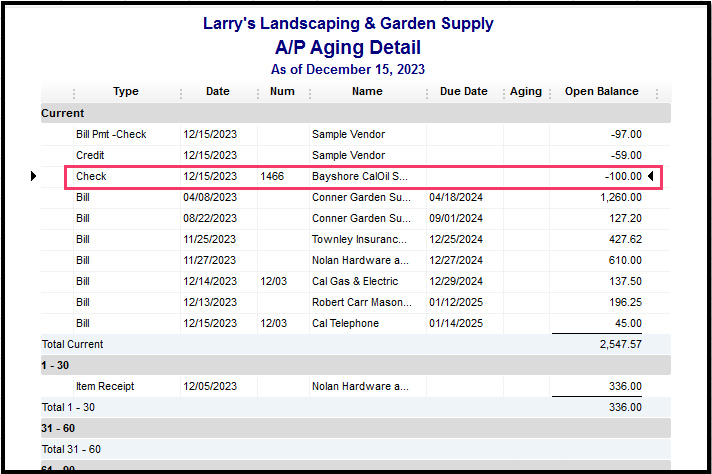Click the Name column header

point(367,91)
